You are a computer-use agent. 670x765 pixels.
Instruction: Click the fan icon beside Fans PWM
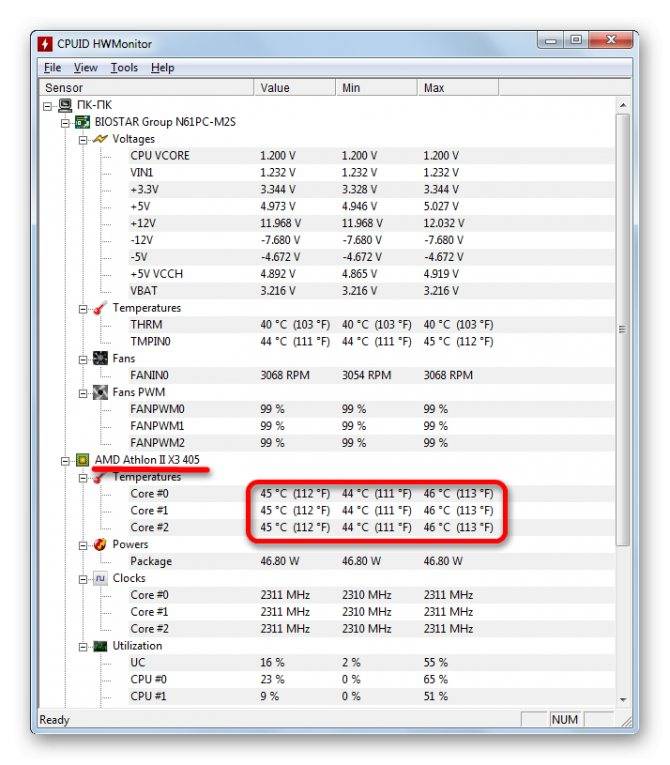[x=100, y=392]
